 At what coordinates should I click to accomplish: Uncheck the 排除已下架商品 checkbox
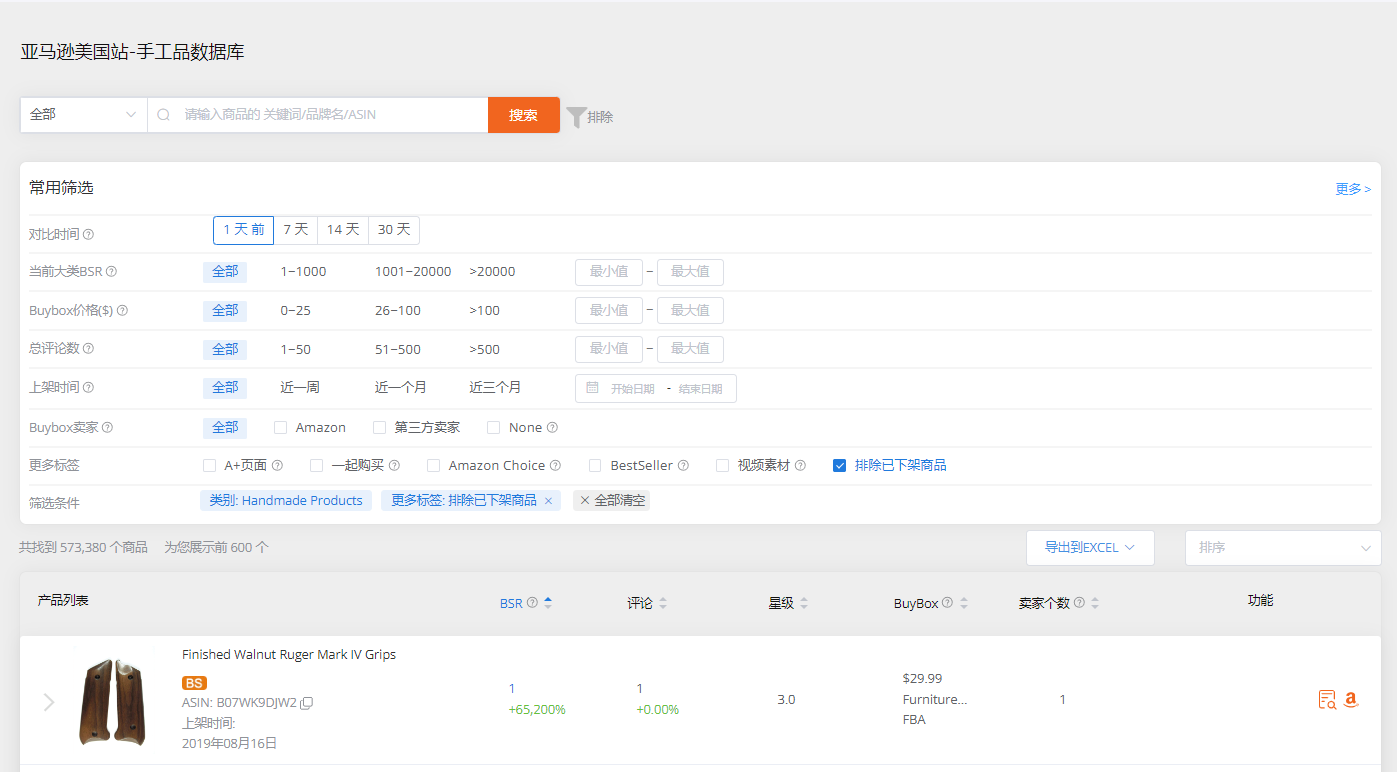click(839, 464)
